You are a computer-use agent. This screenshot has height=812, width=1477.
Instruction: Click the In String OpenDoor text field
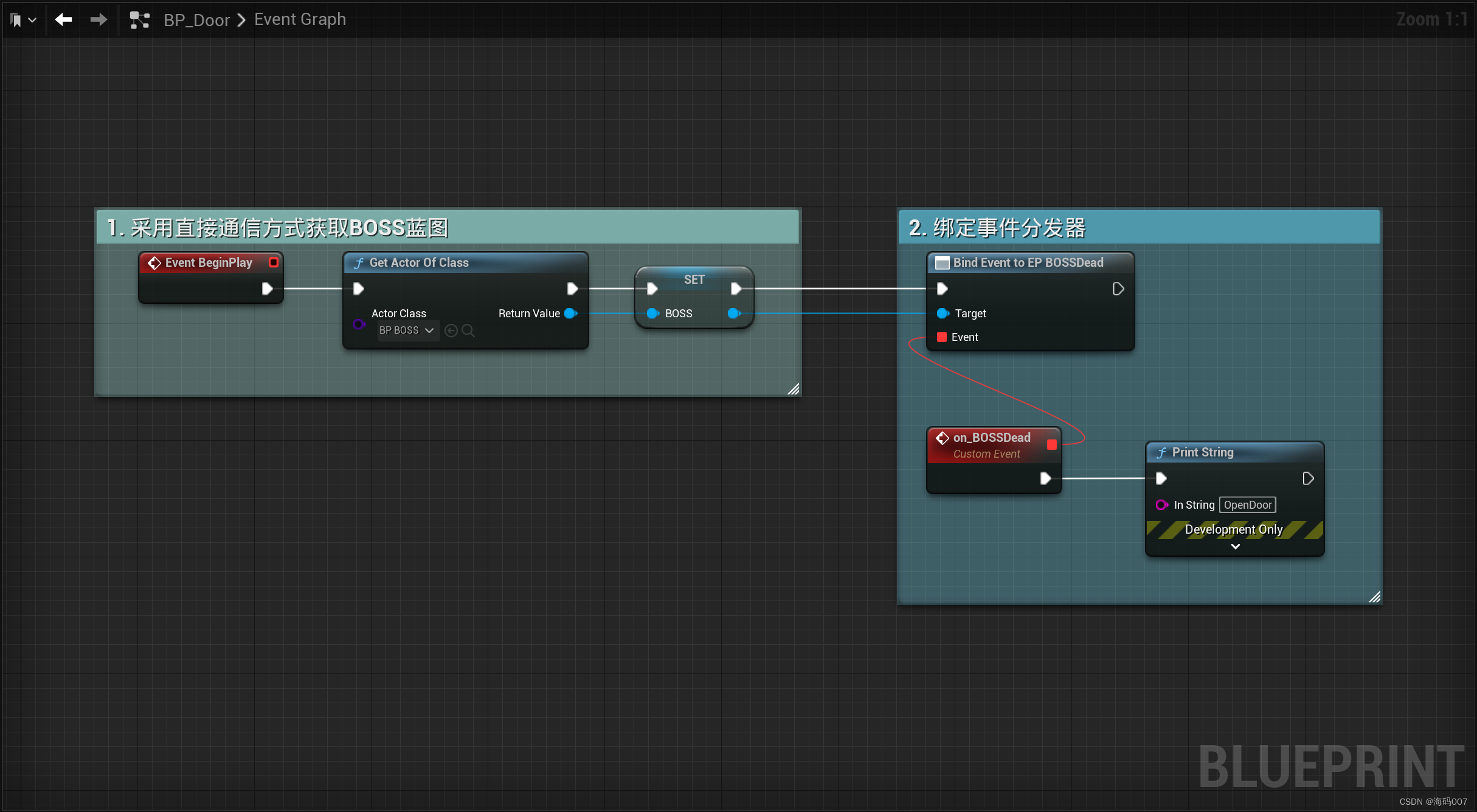[x=1247, y=505]
